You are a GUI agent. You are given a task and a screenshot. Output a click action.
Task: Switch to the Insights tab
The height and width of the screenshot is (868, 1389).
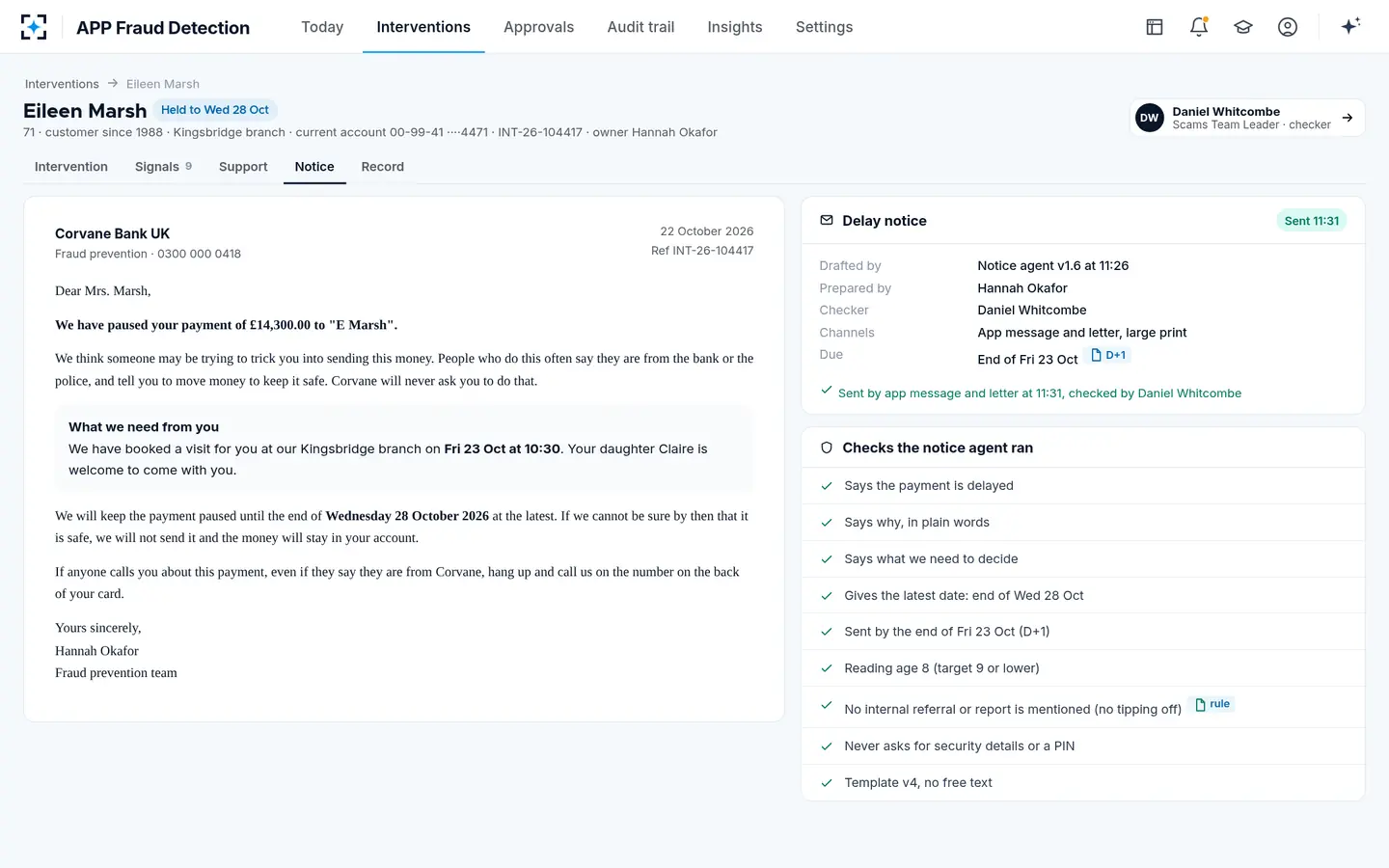click(735, 27)
